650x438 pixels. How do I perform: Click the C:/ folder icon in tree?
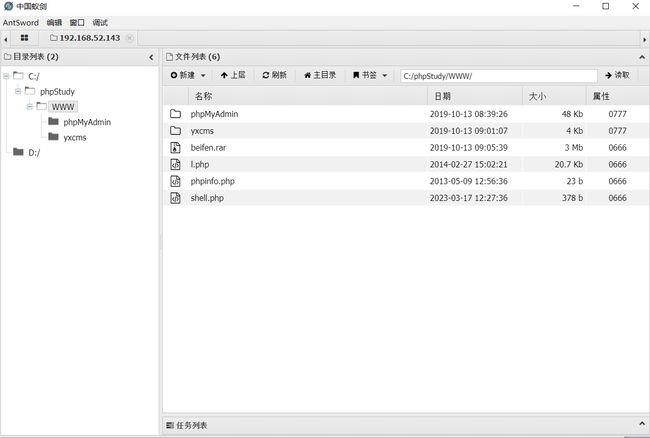(18, 75)
